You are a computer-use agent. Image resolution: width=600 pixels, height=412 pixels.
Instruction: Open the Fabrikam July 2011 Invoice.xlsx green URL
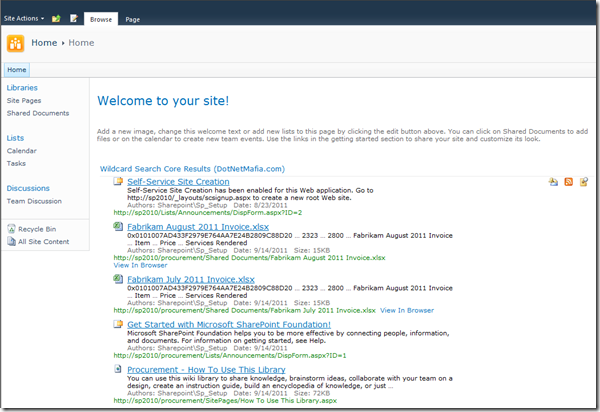pos(245,311)
